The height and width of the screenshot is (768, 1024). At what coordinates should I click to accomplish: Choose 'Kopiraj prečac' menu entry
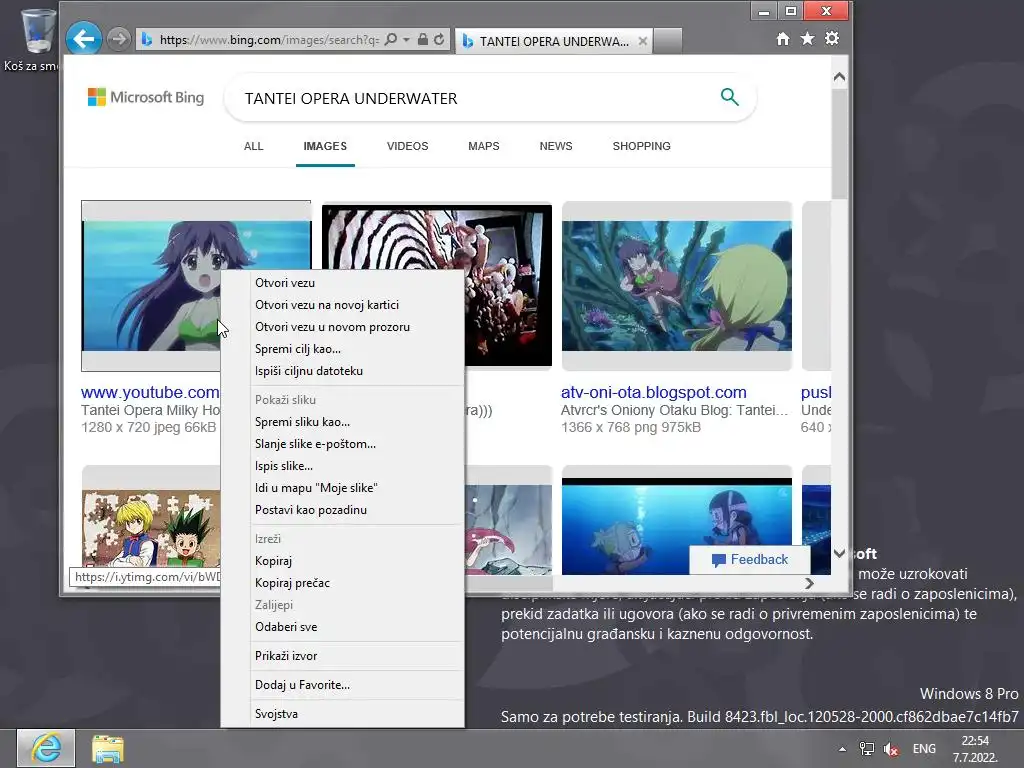click(x=342, y=583)
